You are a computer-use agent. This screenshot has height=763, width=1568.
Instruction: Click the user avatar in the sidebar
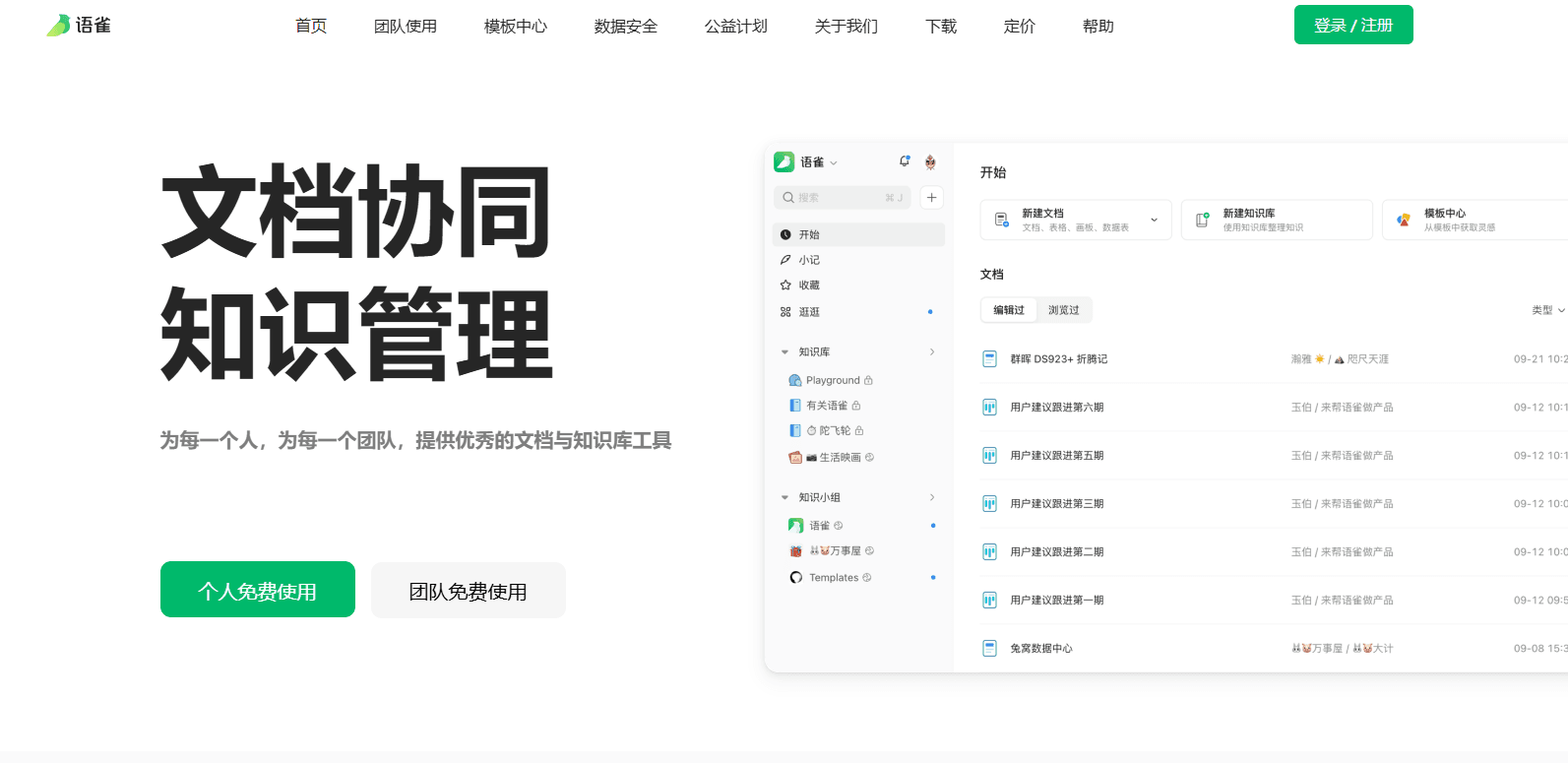930,162
